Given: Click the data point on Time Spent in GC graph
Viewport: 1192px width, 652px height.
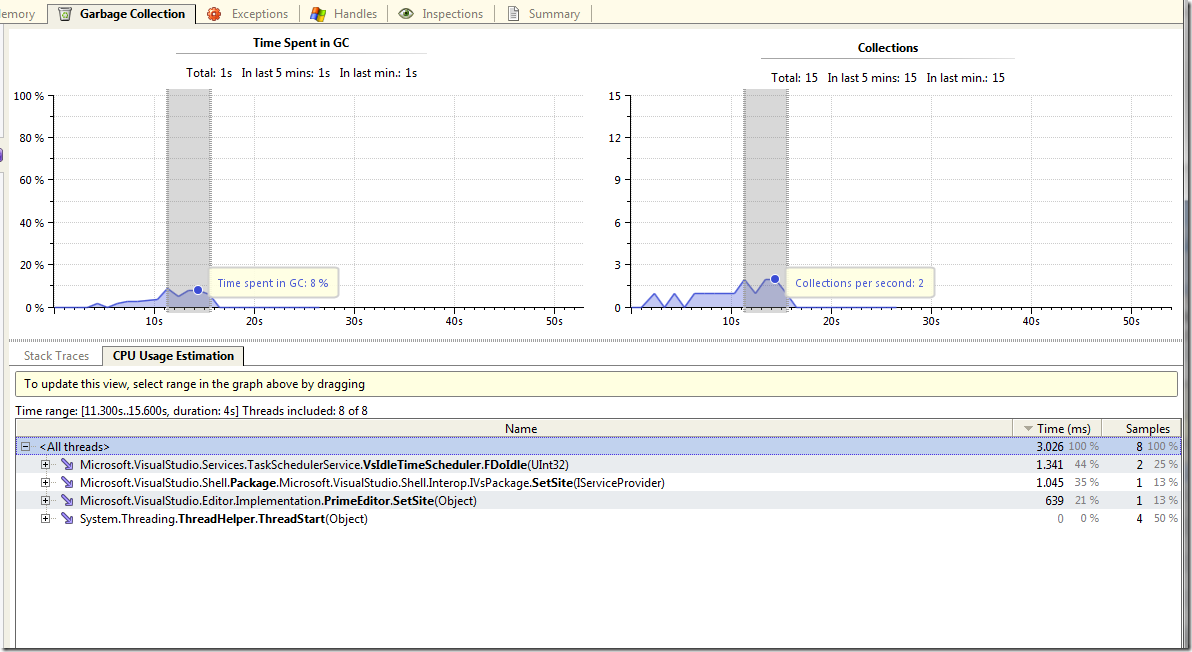Looking at the screenshot, I should [198, 290].
